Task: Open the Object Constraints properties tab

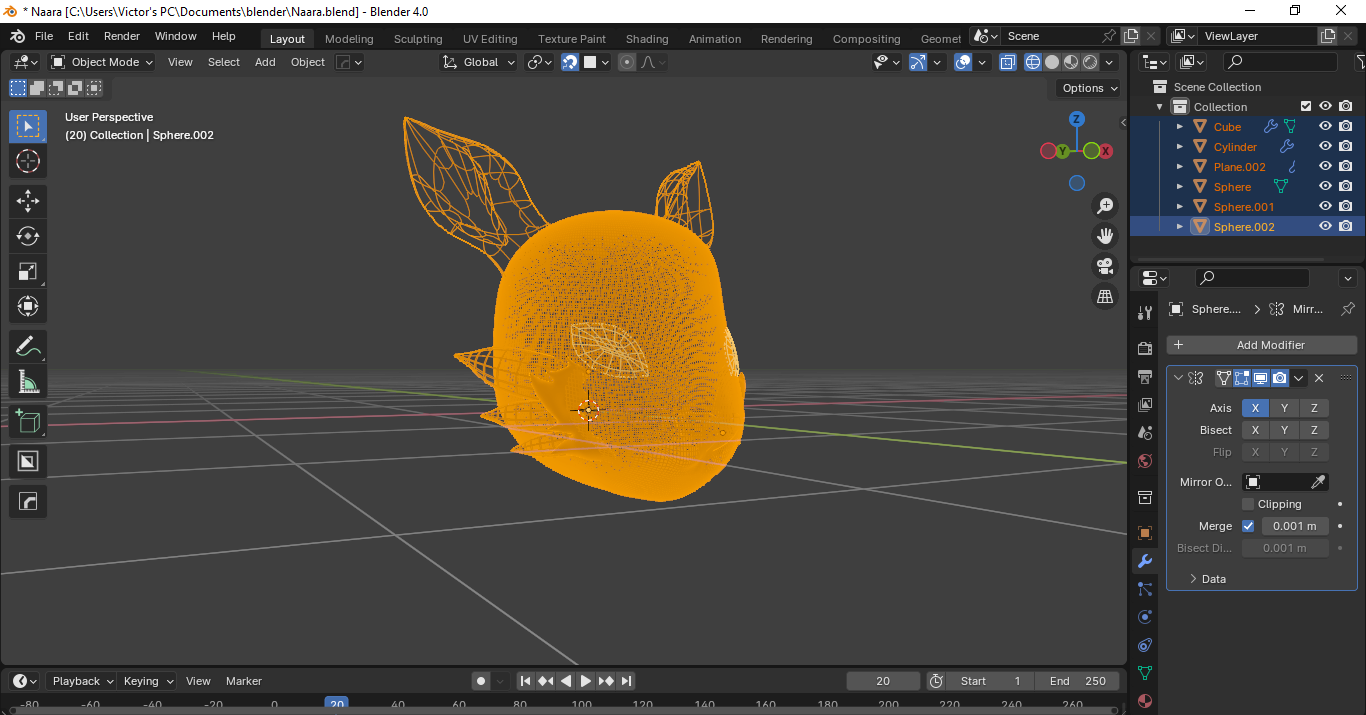Action: [1145, 645]
